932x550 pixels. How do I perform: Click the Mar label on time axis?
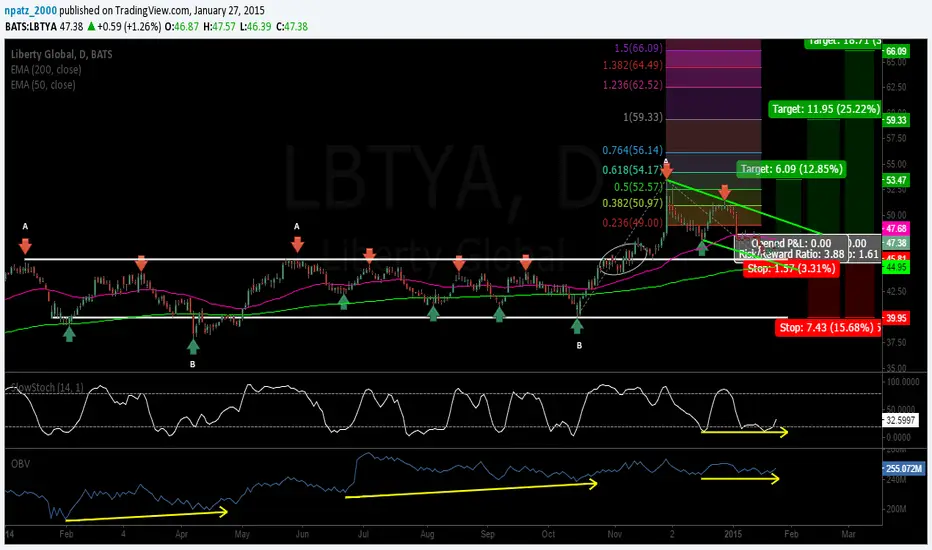click(848, 534)
